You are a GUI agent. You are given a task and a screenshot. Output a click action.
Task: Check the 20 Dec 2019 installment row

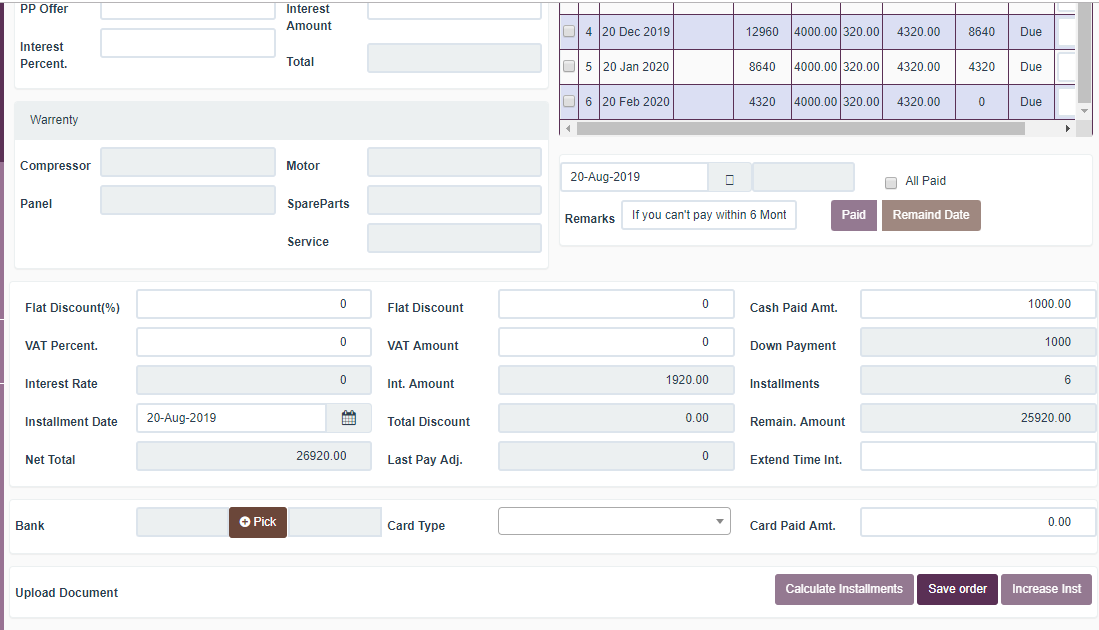click(x=569, y=31)
